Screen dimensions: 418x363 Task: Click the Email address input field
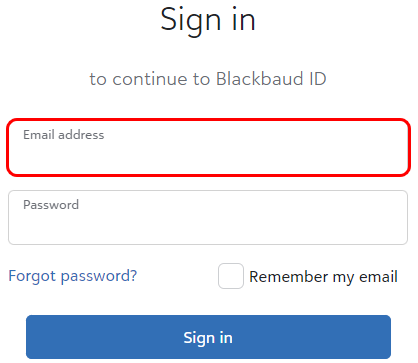(208, 147)
